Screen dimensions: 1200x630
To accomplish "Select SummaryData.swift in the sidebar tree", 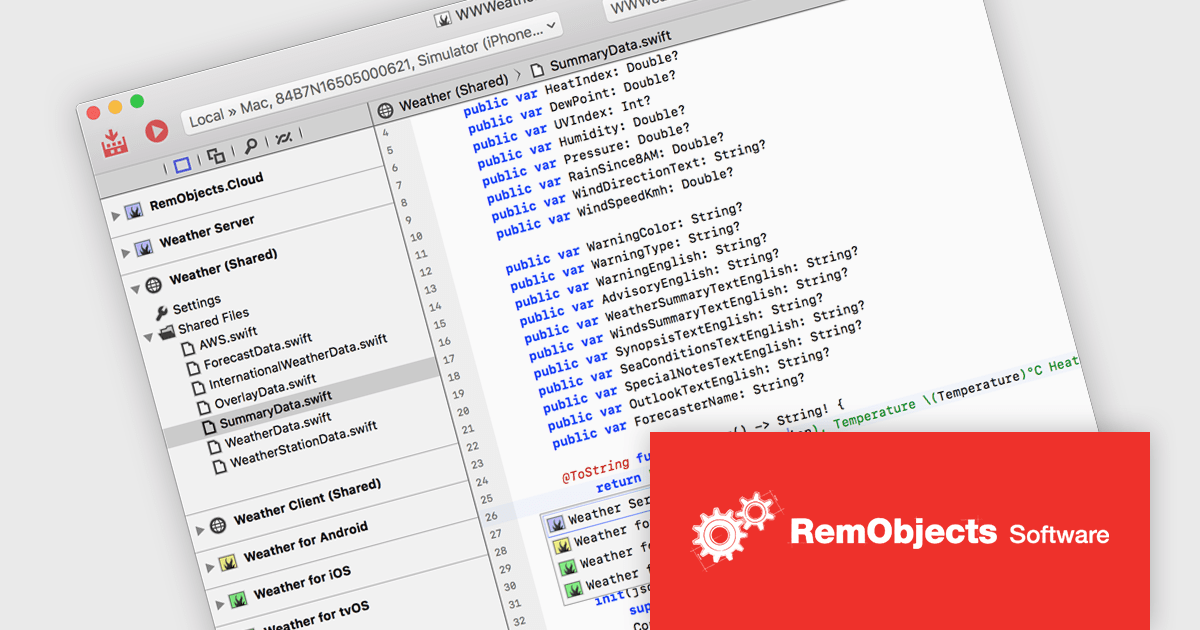I will (276, 410).
